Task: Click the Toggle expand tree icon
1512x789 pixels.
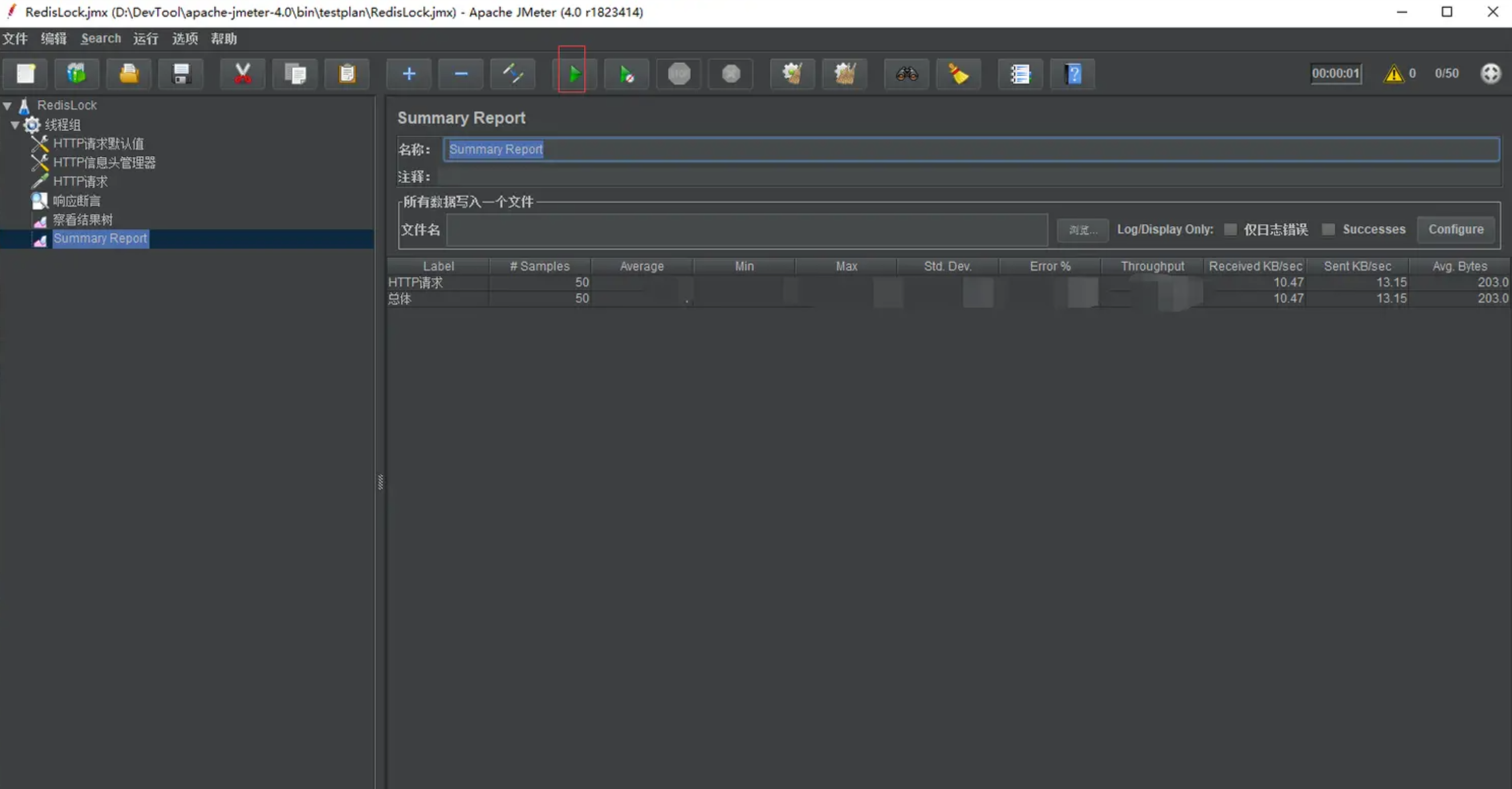Action: (x=512, y=74)
